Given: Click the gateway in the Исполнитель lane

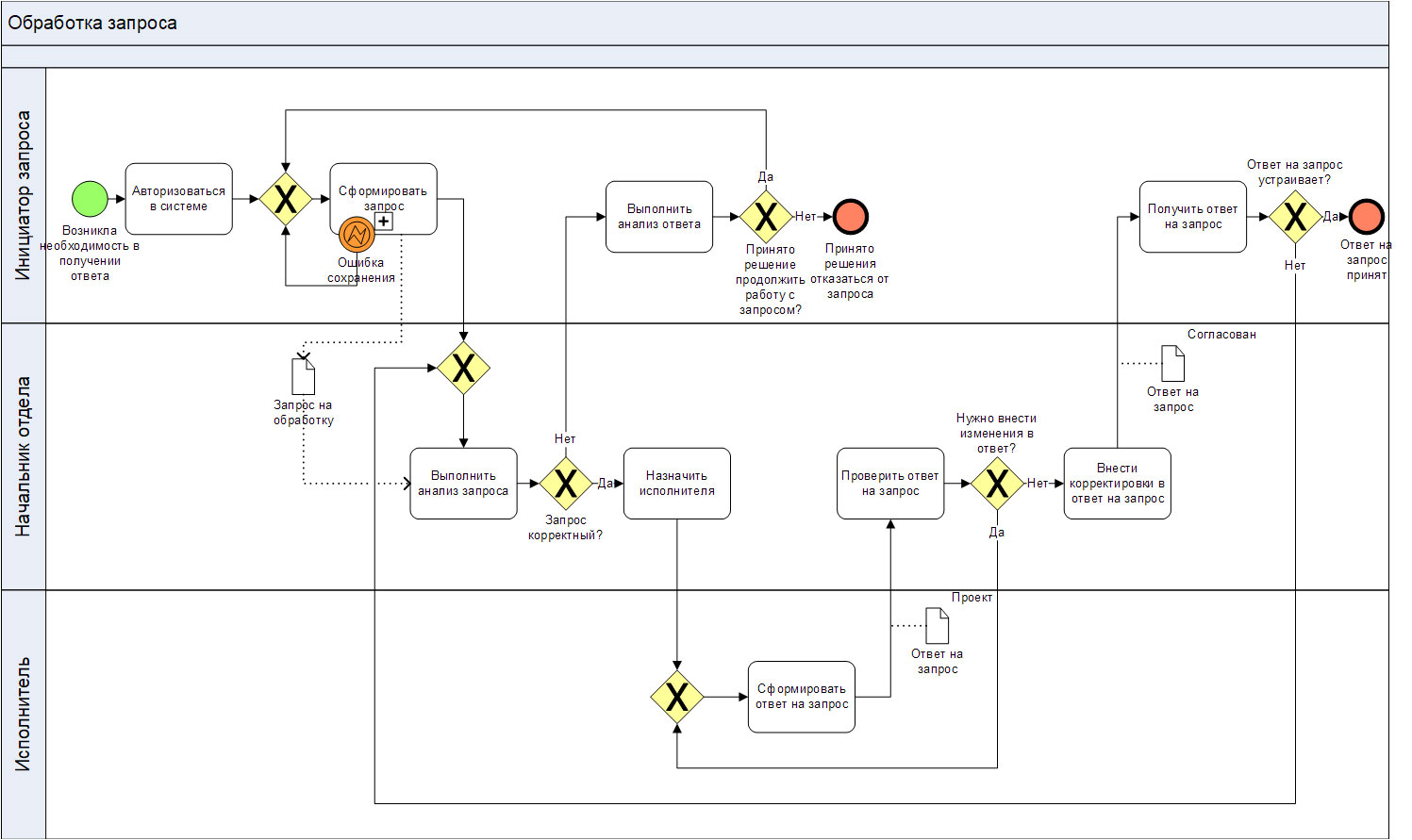Looking at the screenshot, I should click(x=677, y=698).
